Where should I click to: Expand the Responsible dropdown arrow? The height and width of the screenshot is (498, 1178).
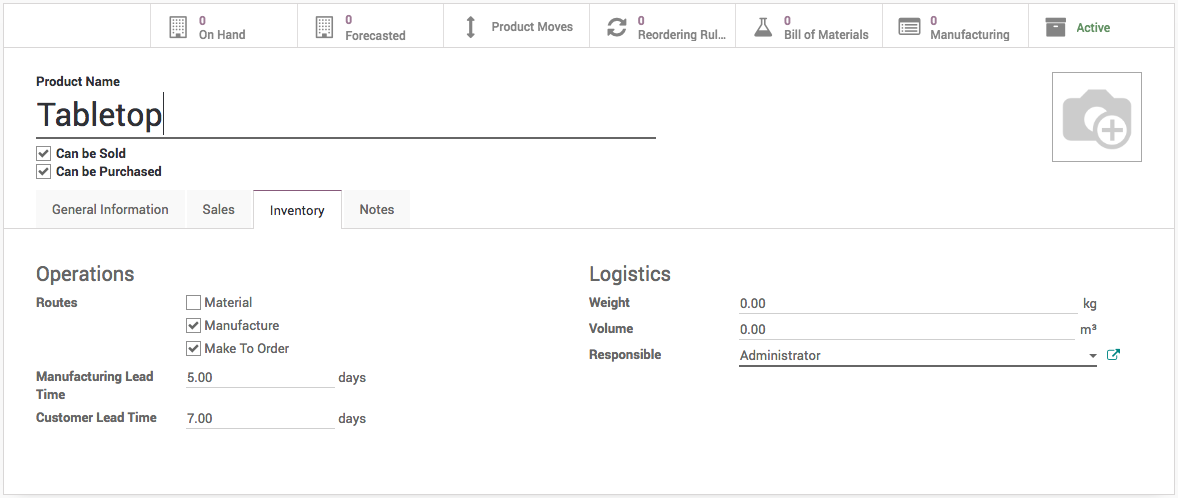[x=1092, y=356]
